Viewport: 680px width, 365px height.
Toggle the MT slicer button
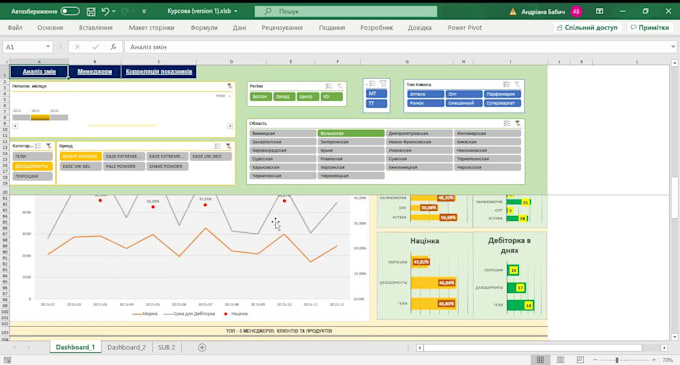click(x=376, y=94)
